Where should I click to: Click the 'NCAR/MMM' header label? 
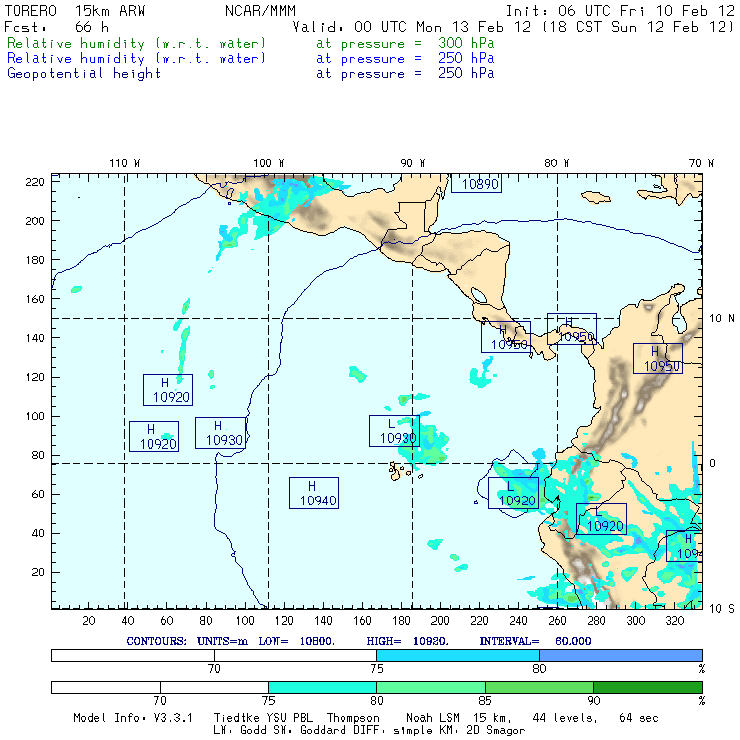[x=260, y=11]
